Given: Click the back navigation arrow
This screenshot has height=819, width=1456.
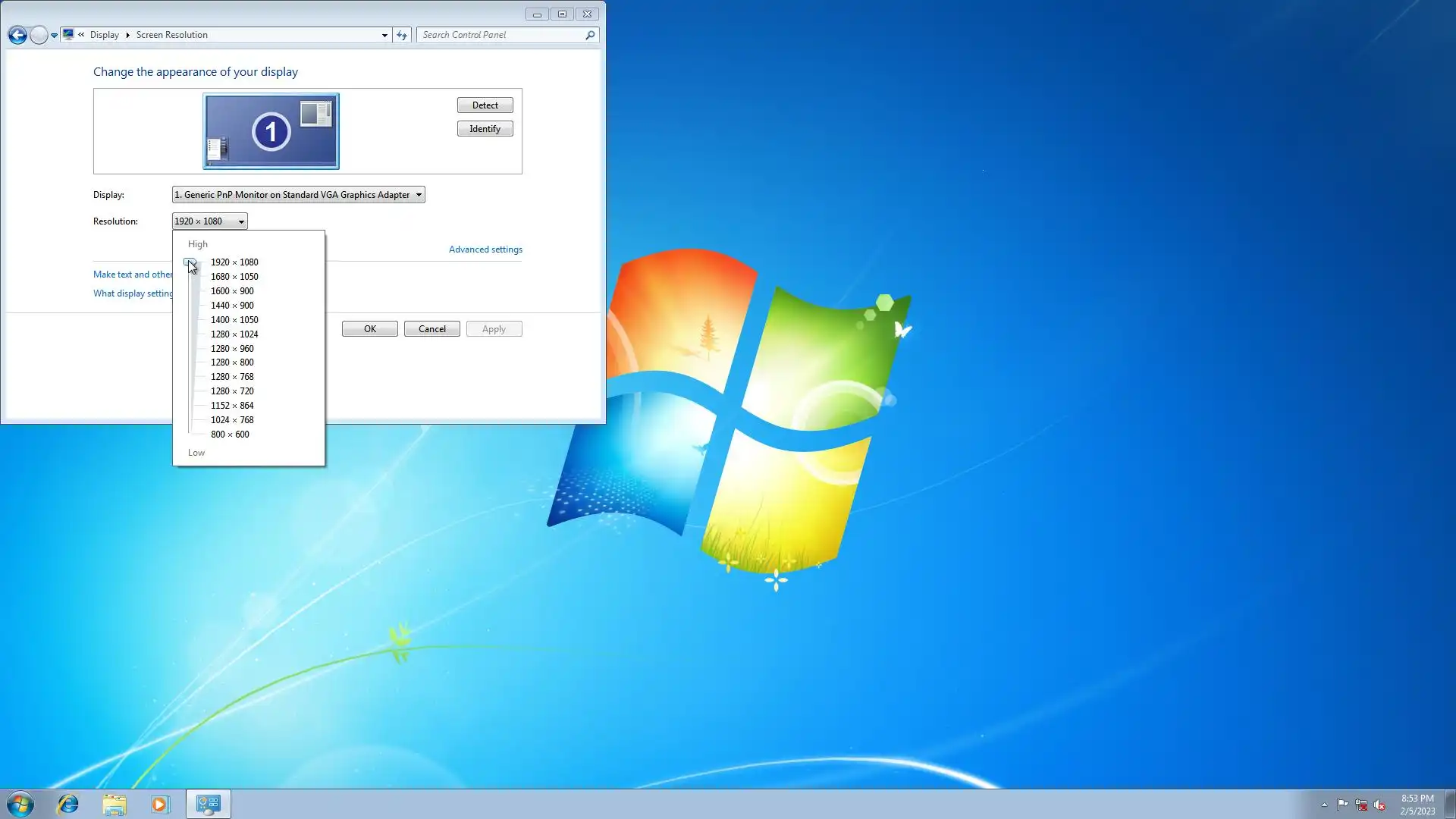Looking at the screenshot, I should coord(17,35).
